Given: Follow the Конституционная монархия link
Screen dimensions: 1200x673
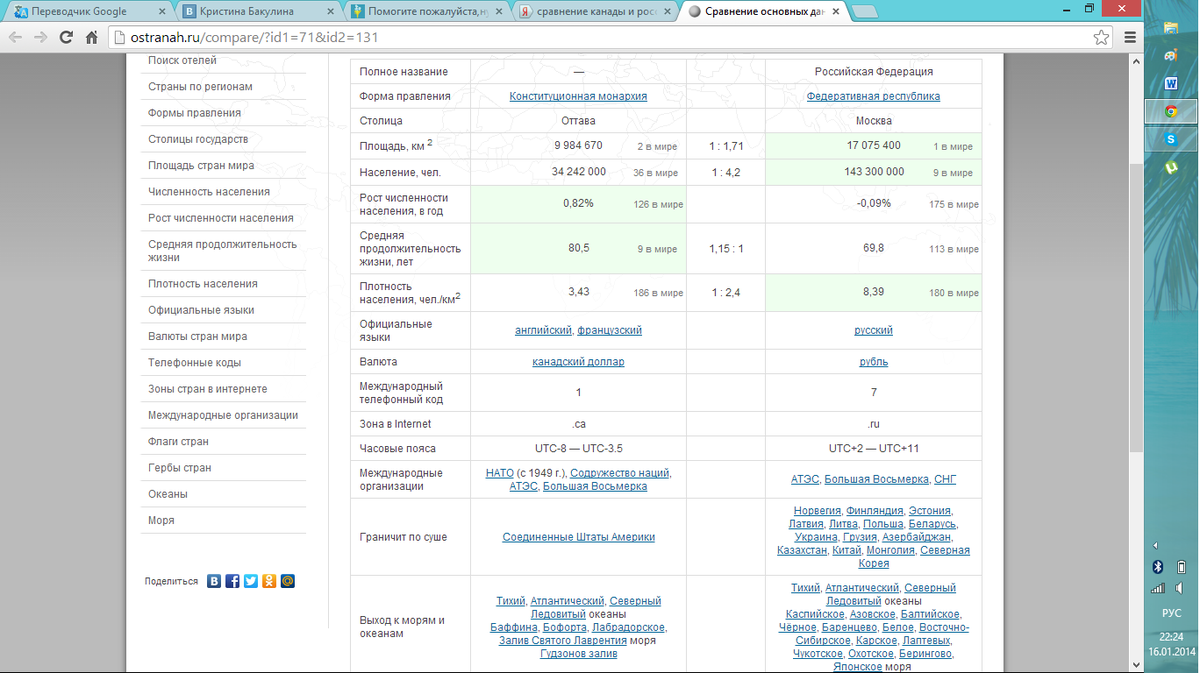Looking at the screenshot, I should (x=578, y=97).
